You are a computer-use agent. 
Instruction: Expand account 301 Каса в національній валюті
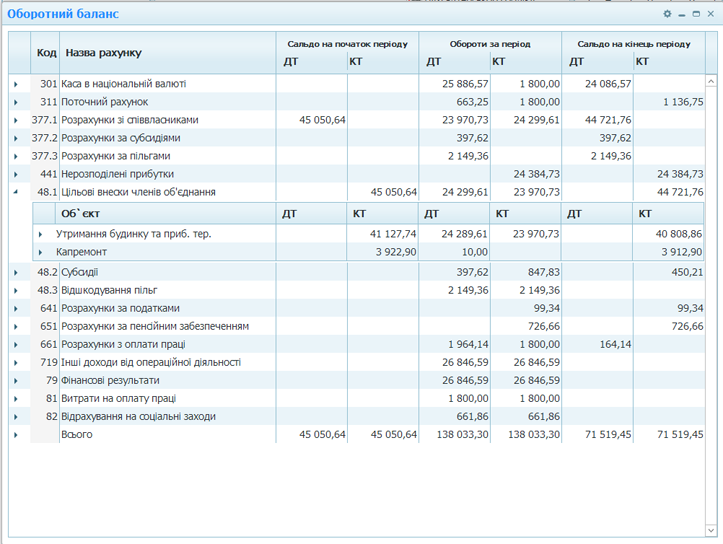tap(16, 84)
